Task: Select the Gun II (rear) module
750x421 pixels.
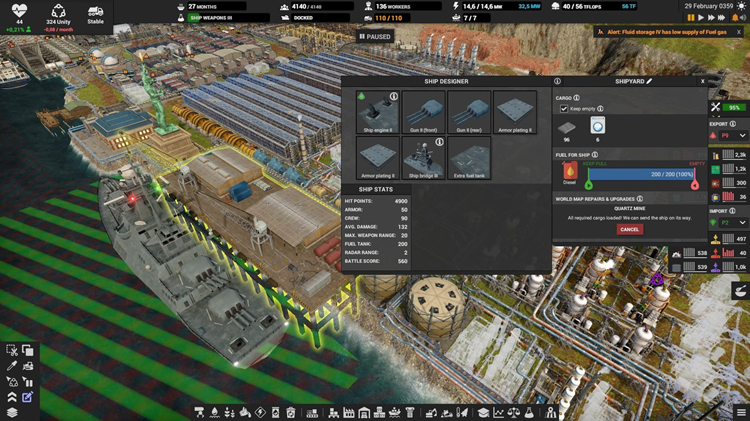Action: click(469, 112)
